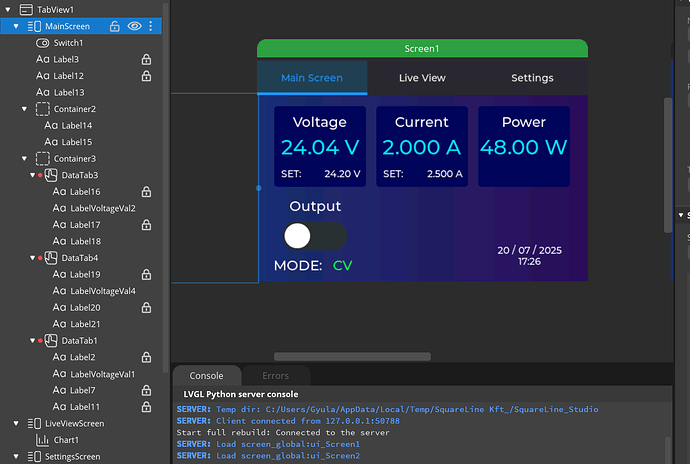Click the Container2 dashed-box icon
This screenshot has width=690, height=464.
[x=43, y=109]
